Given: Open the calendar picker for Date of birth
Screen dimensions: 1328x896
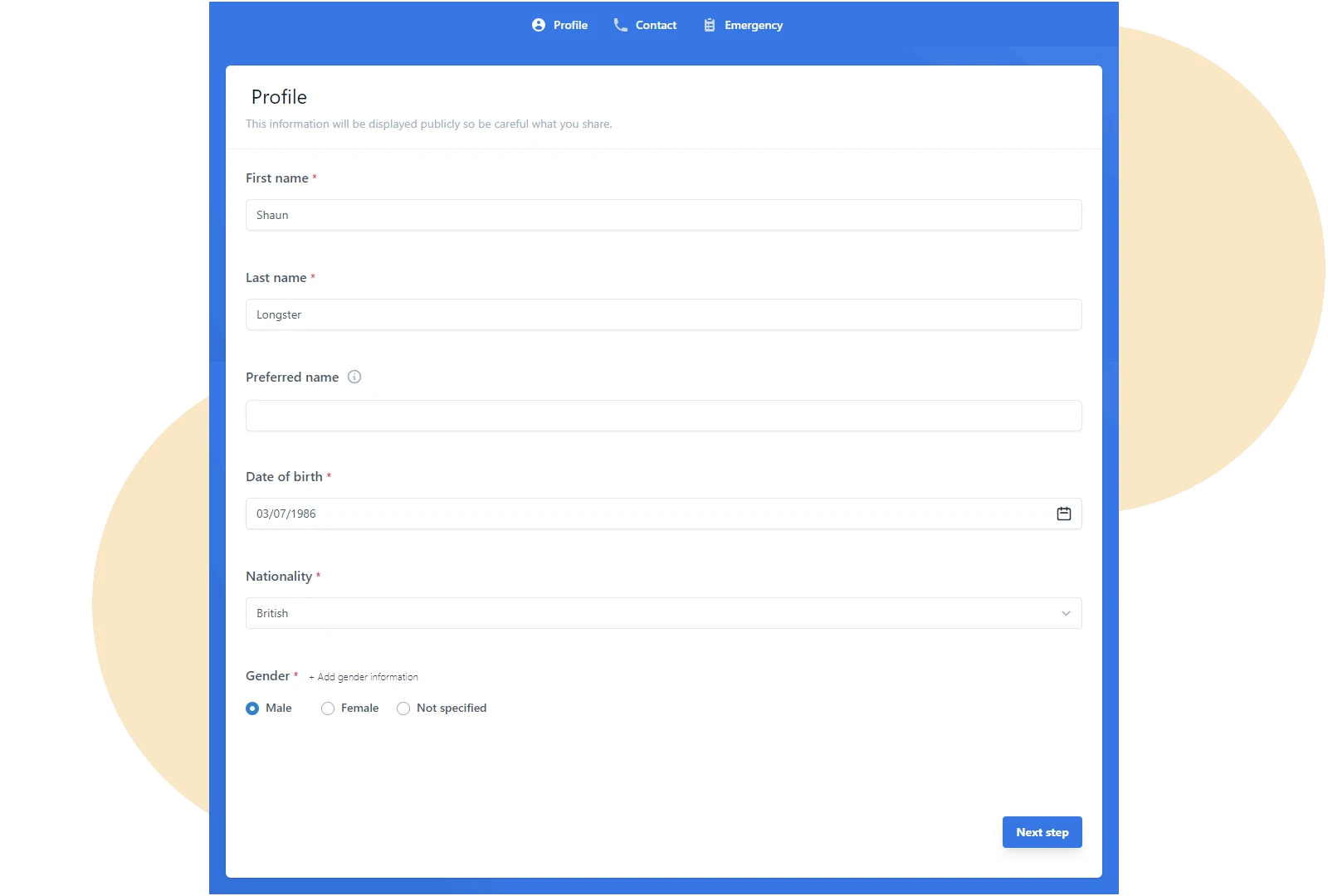Looking at the screenshot, I should [1064, 513].
